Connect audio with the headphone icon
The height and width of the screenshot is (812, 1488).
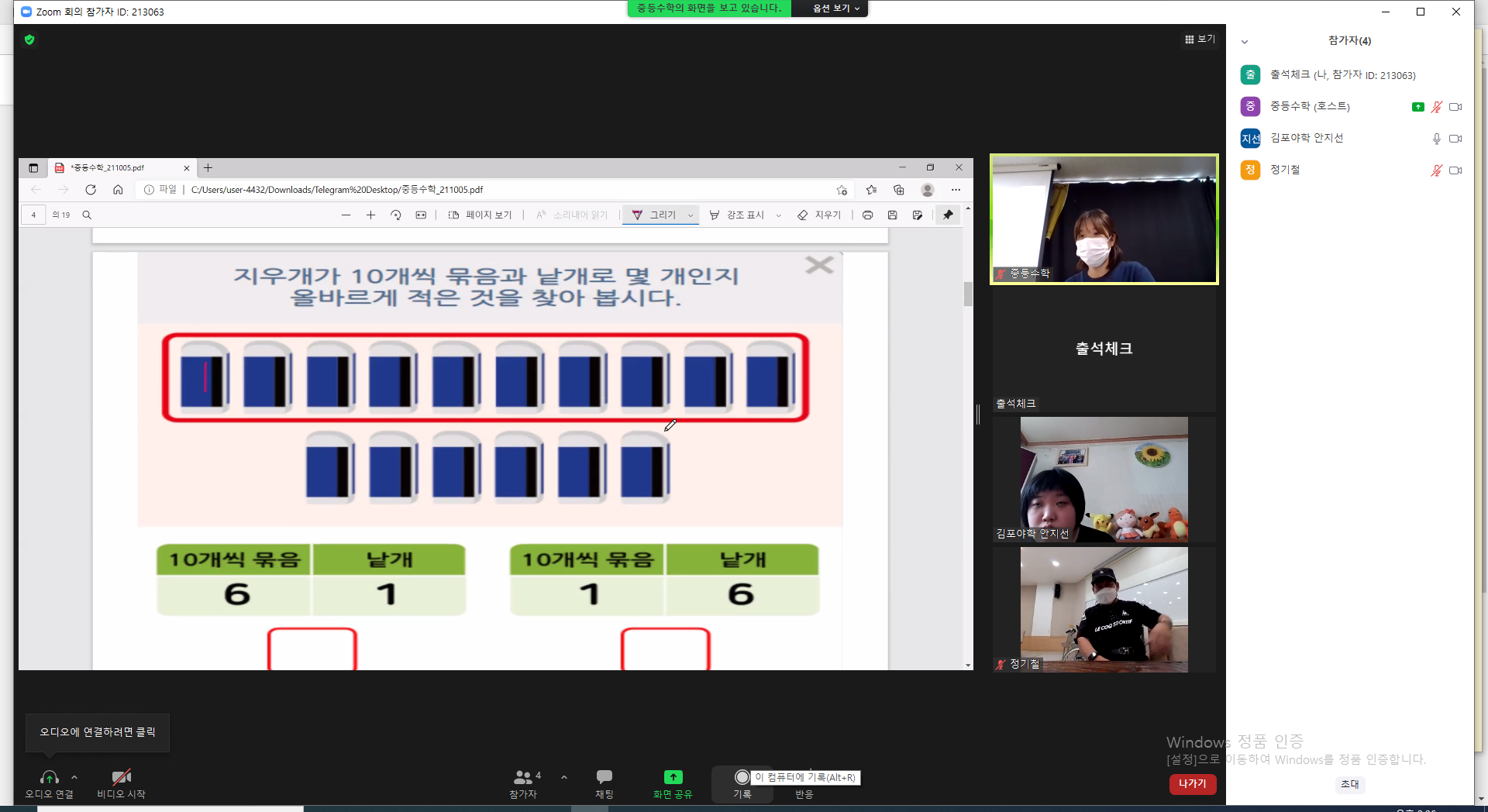(x=49, y=783)
